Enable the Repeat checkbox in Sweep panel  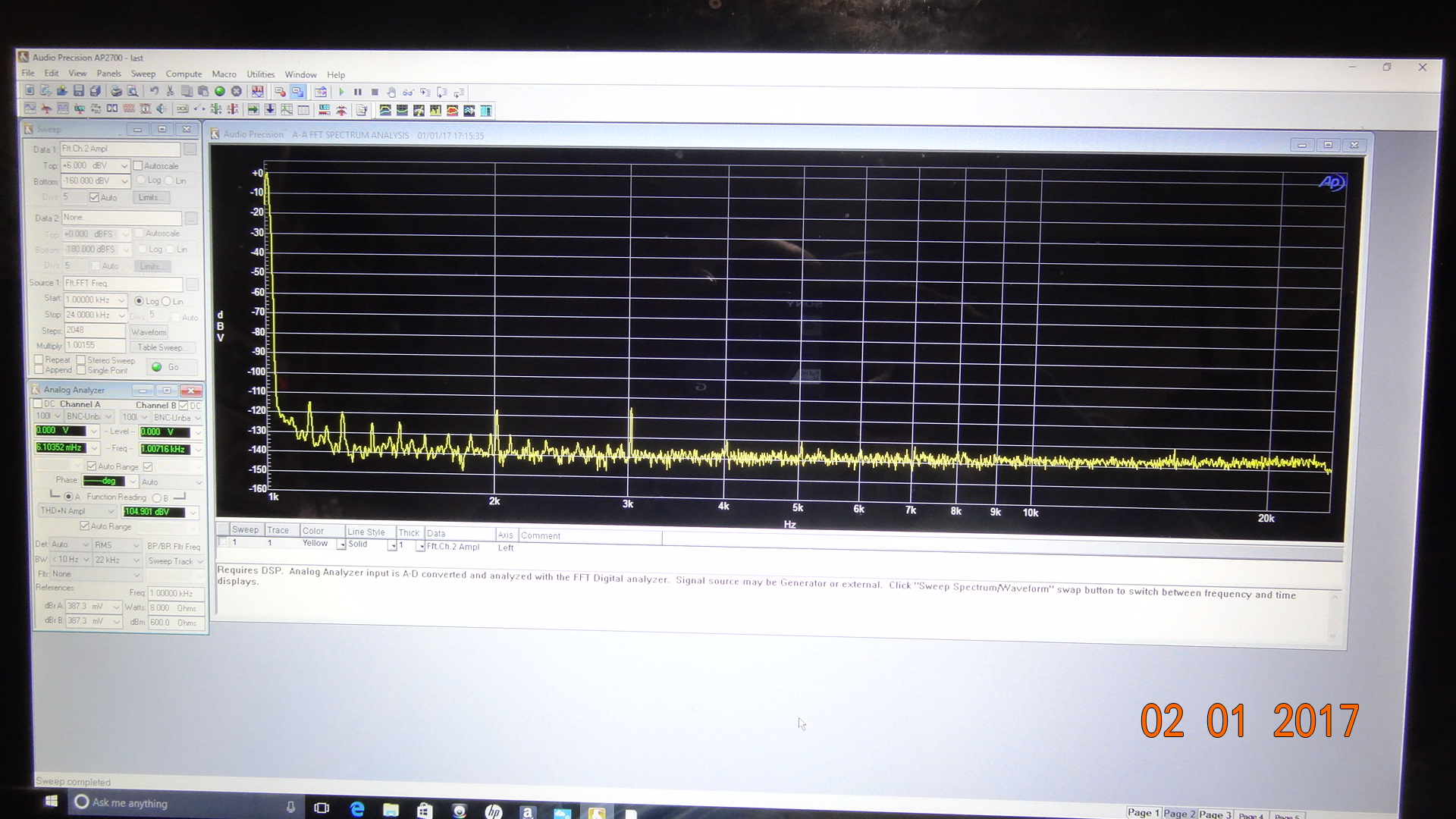(x=39, y=359)
